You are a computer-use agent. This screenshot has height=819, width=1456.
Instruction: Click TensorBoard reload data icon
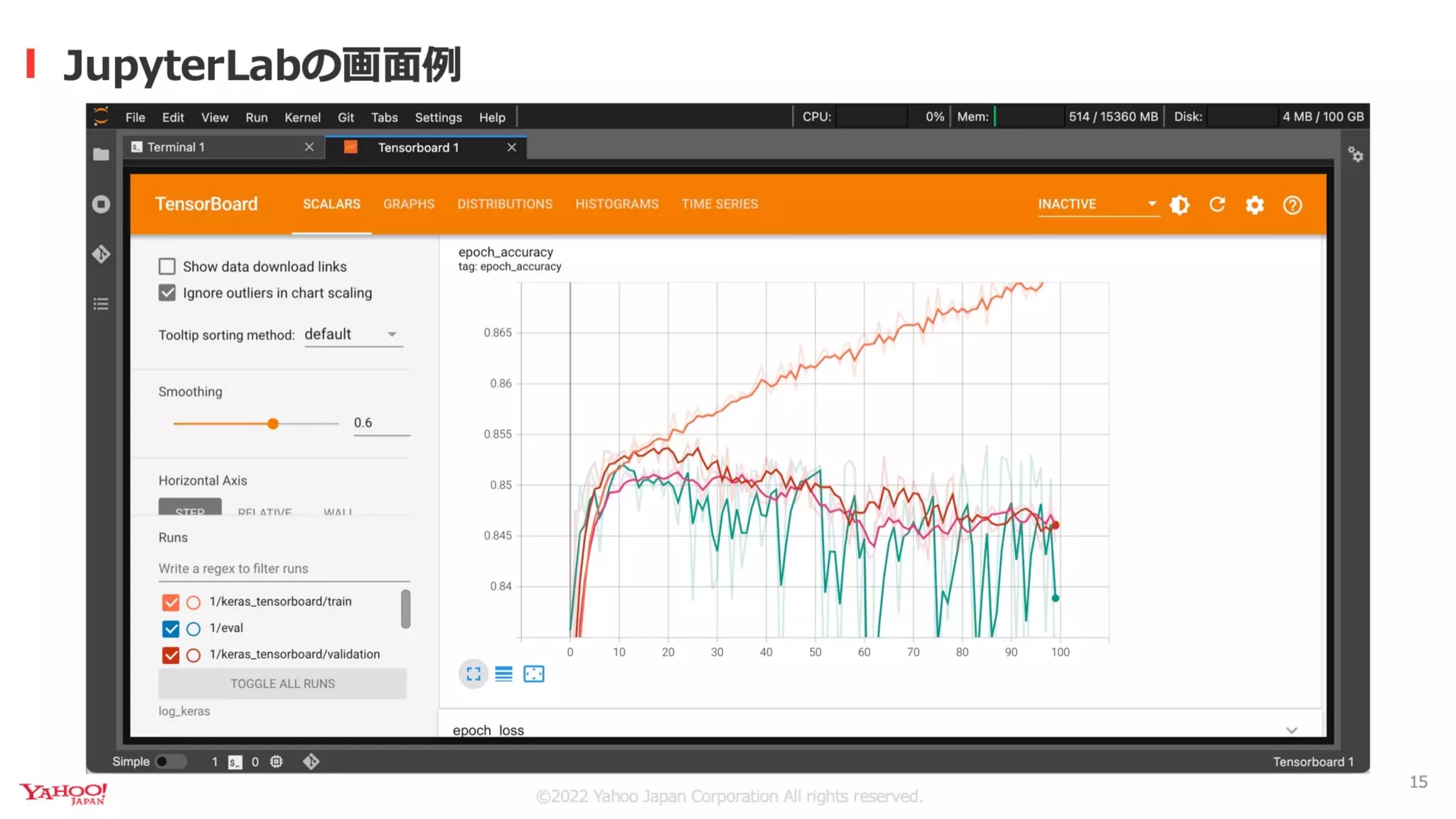tap(1217, 205)
